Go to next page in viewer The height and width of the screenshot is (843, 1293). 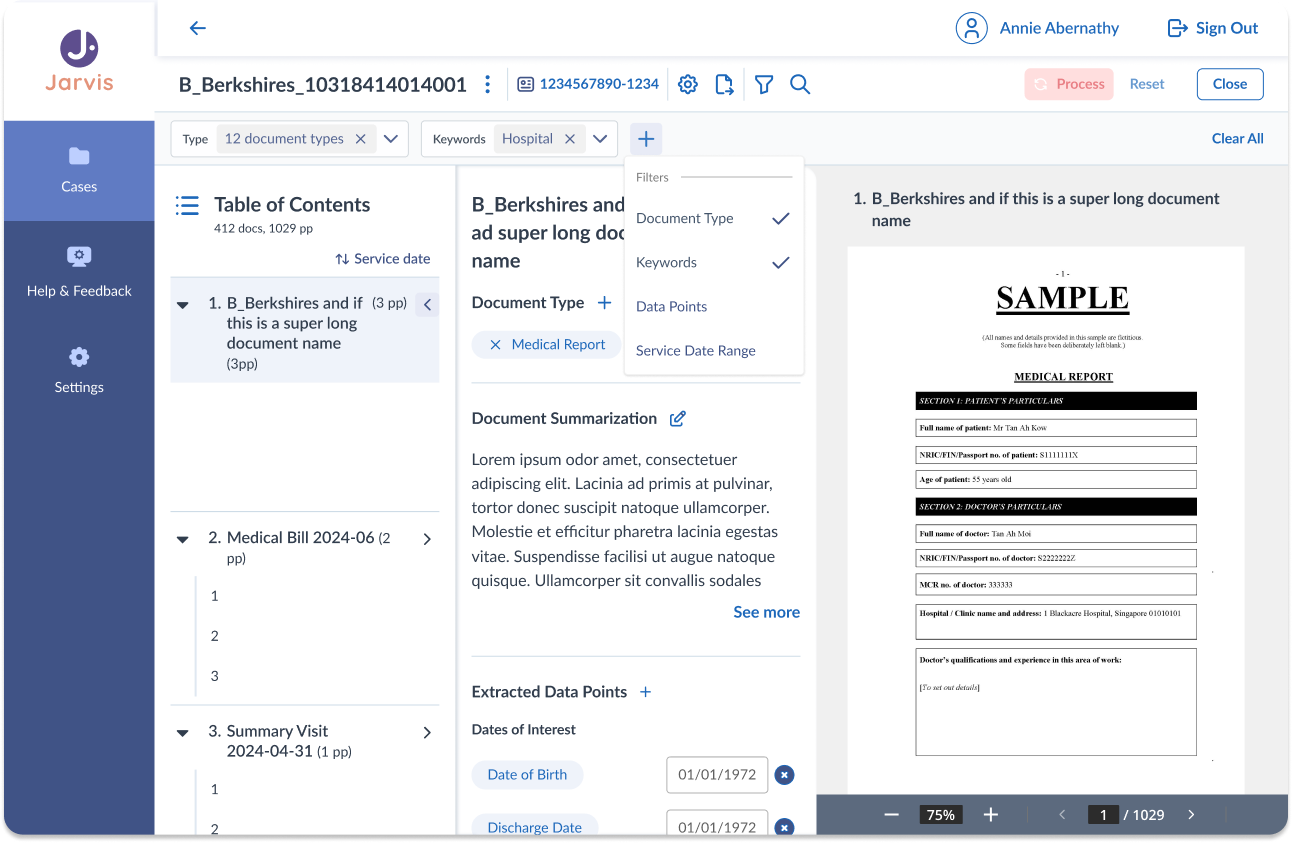(1191, 815)
